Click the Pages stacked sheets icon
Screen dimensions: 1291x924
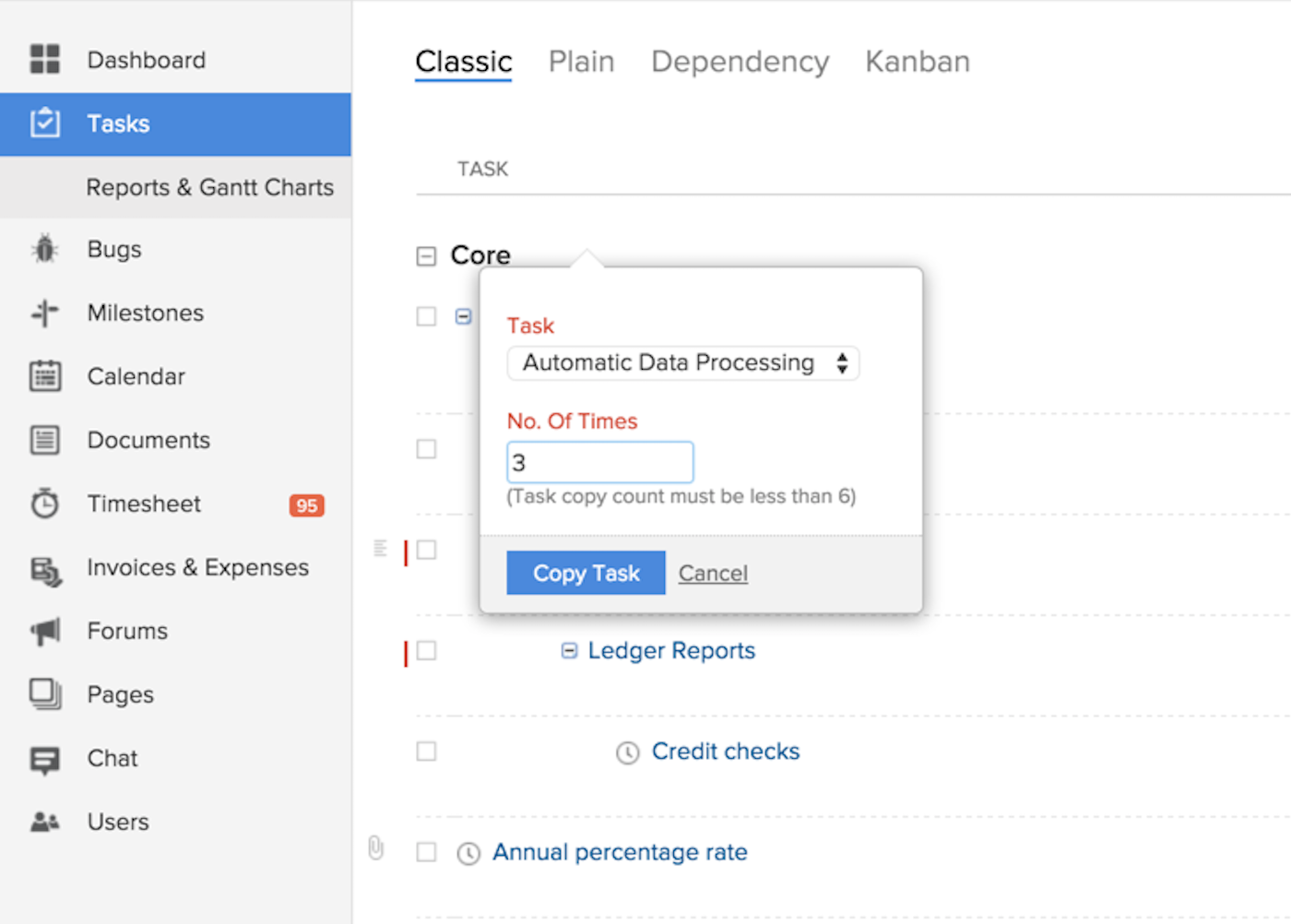pyautogui.click(x=44, y=694)
